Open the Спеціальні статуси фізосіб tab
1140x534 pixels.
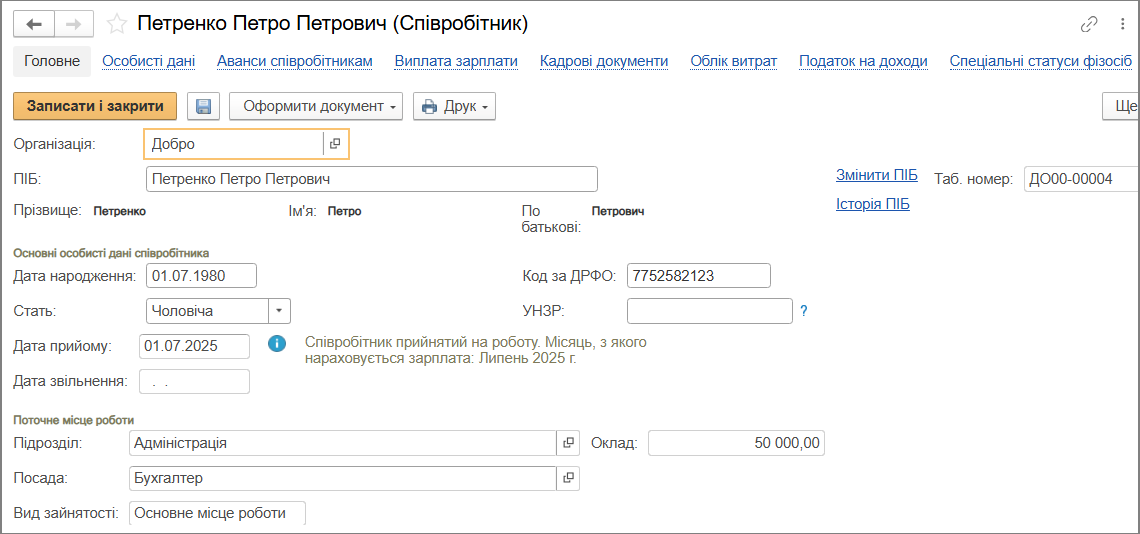[x=1041, y=61]
